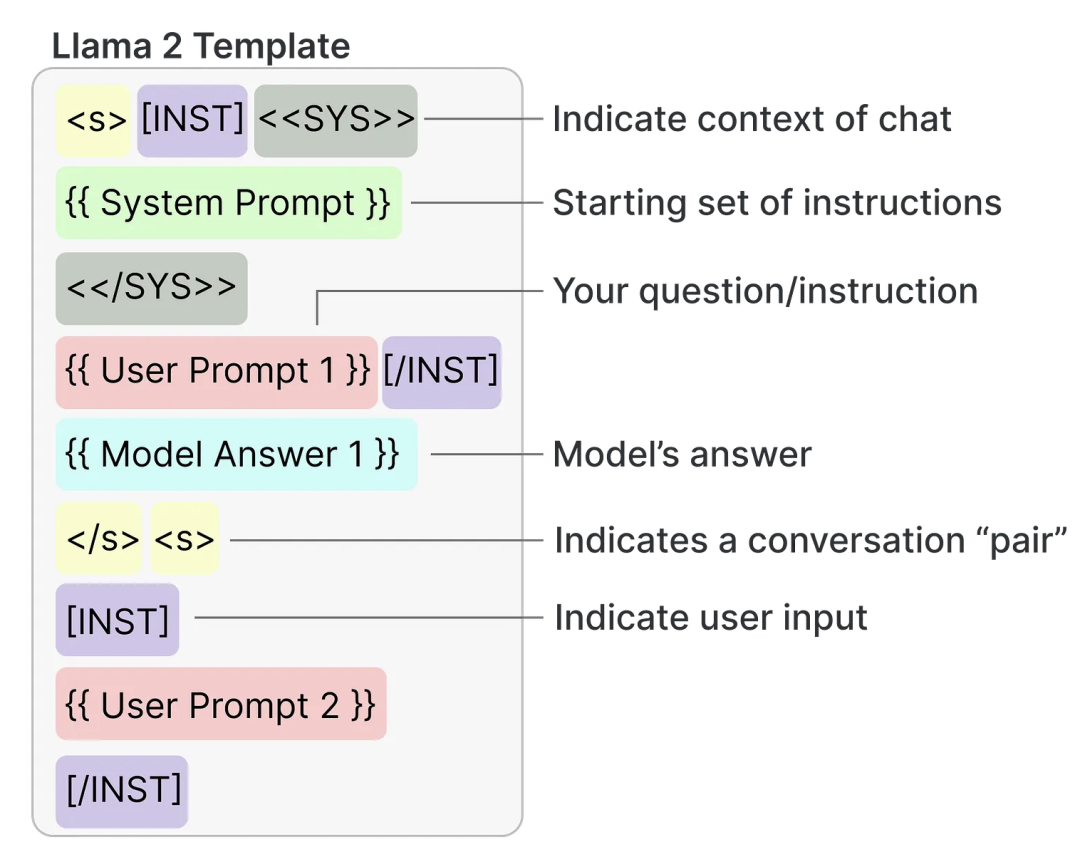Viewport: 1080px width, 852px height.
Task: Click the yellow opening <s> token
Action: point(94,120)
